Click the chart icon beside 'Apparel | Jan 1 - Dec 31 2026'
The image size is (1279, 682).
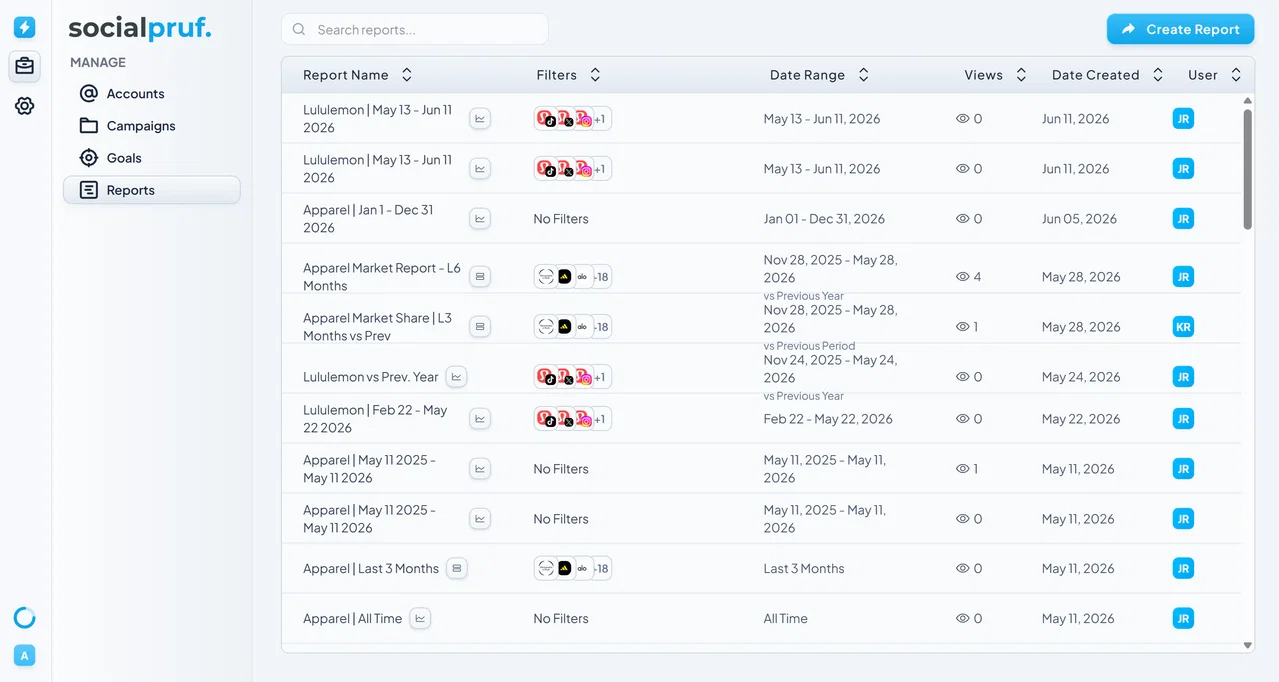pyautogui.click(x=480, y=218)
